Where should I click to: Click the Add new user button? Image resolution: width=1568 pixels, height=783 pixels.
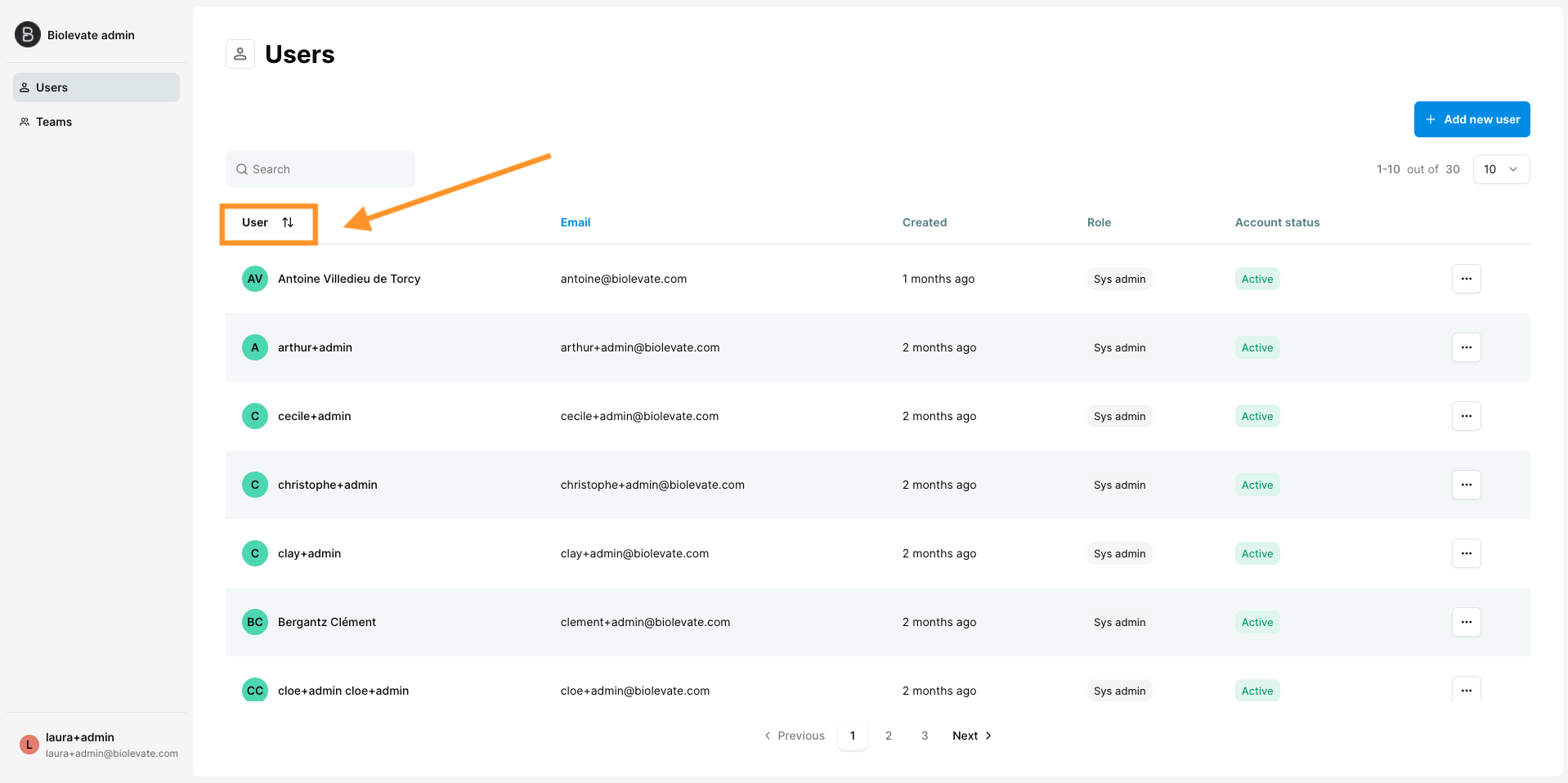(1472, 119)
